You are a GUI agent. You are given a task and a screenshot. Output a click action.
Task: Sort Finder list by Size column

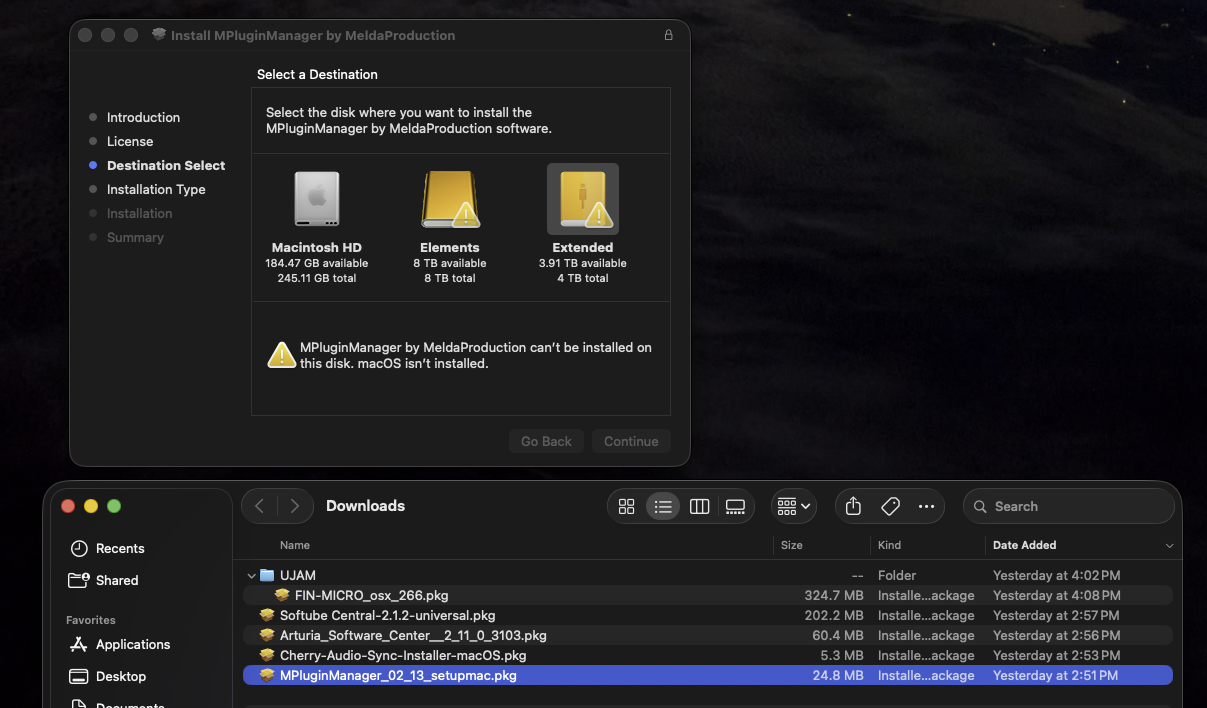pyautogui.click(x=792, y=545)
